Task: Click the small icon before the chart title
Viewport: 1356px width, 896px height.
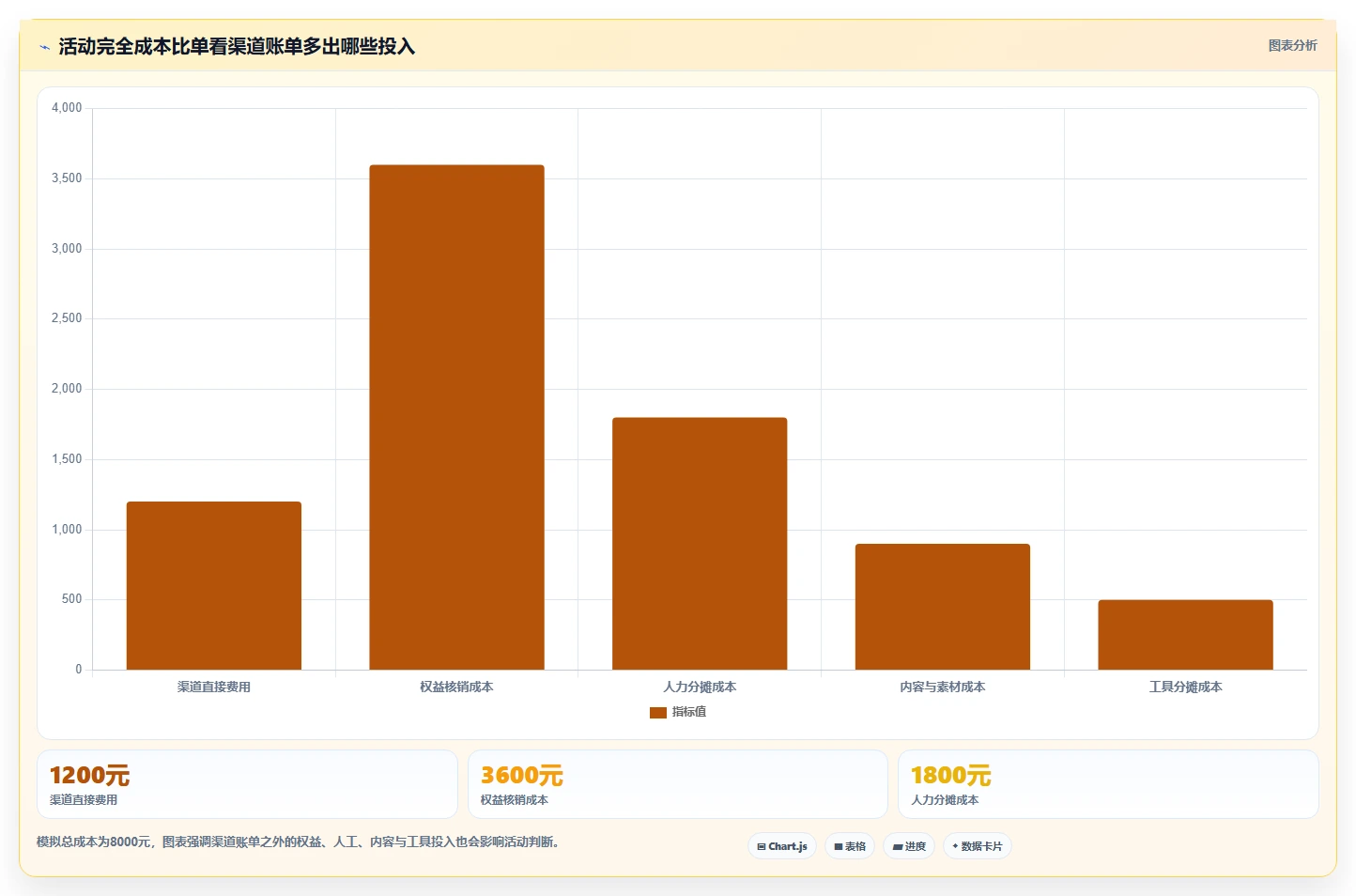Action: 44,47
